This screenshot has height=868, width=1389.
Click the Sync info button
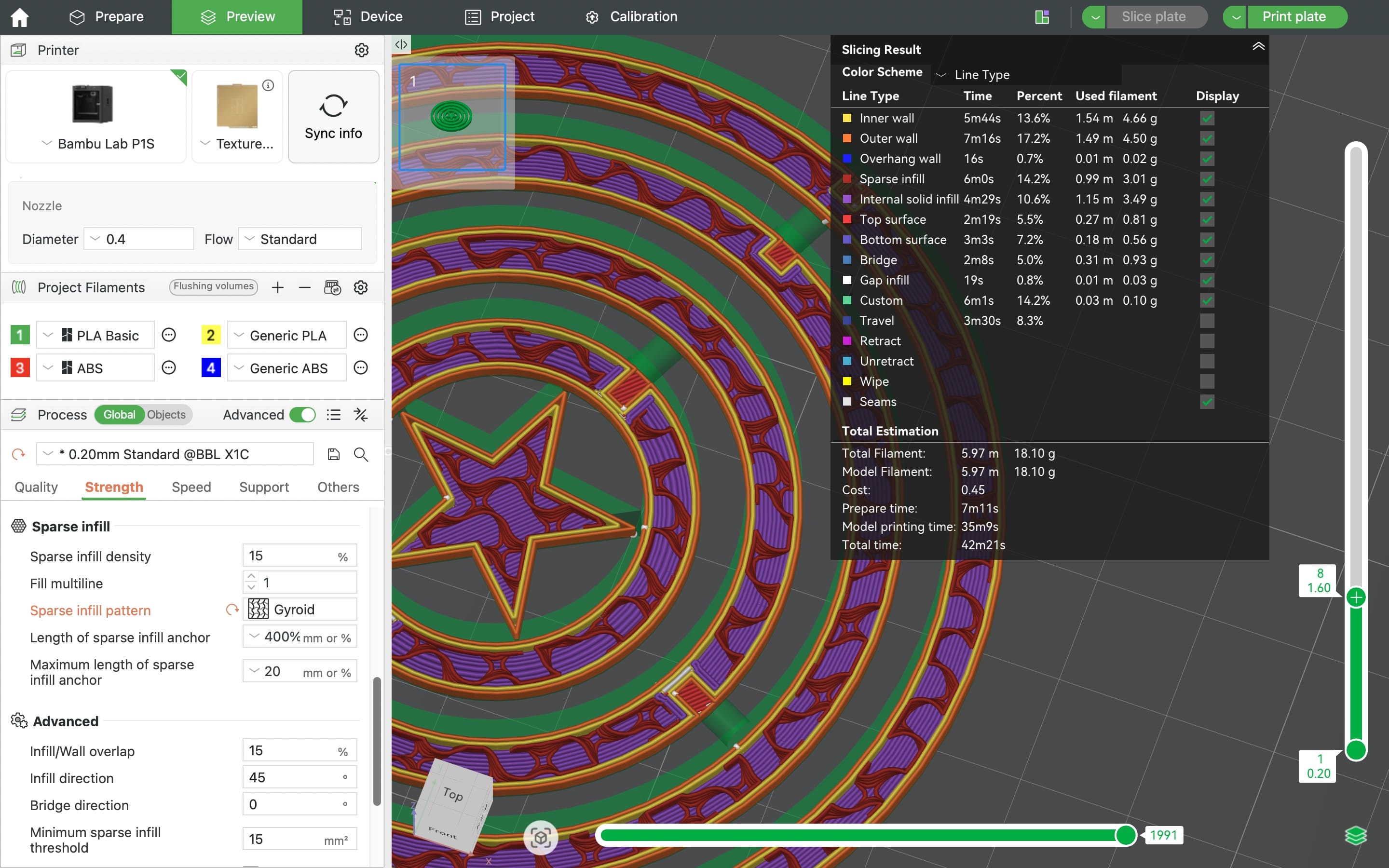pyautogui.click(x=333, y=117)
